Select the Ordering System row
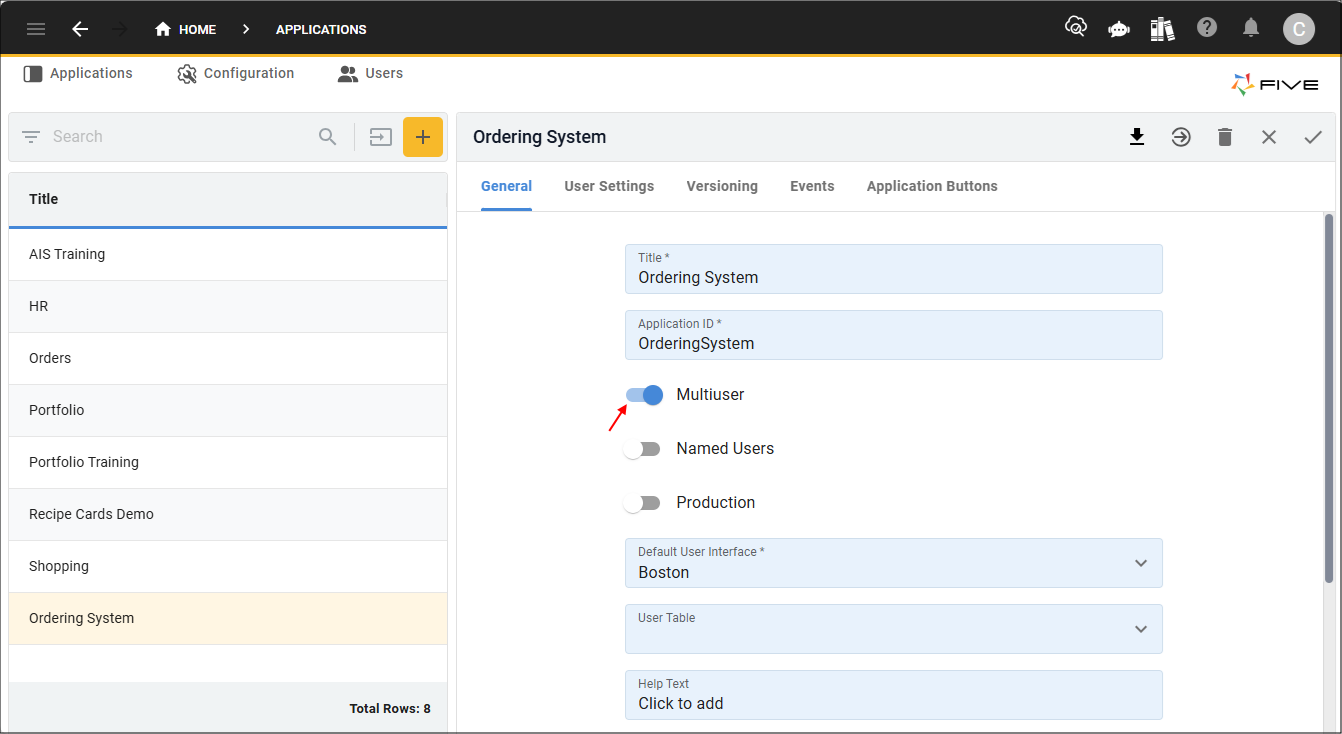This screenshot has height=734, width=1342. (x=228, y=618)
